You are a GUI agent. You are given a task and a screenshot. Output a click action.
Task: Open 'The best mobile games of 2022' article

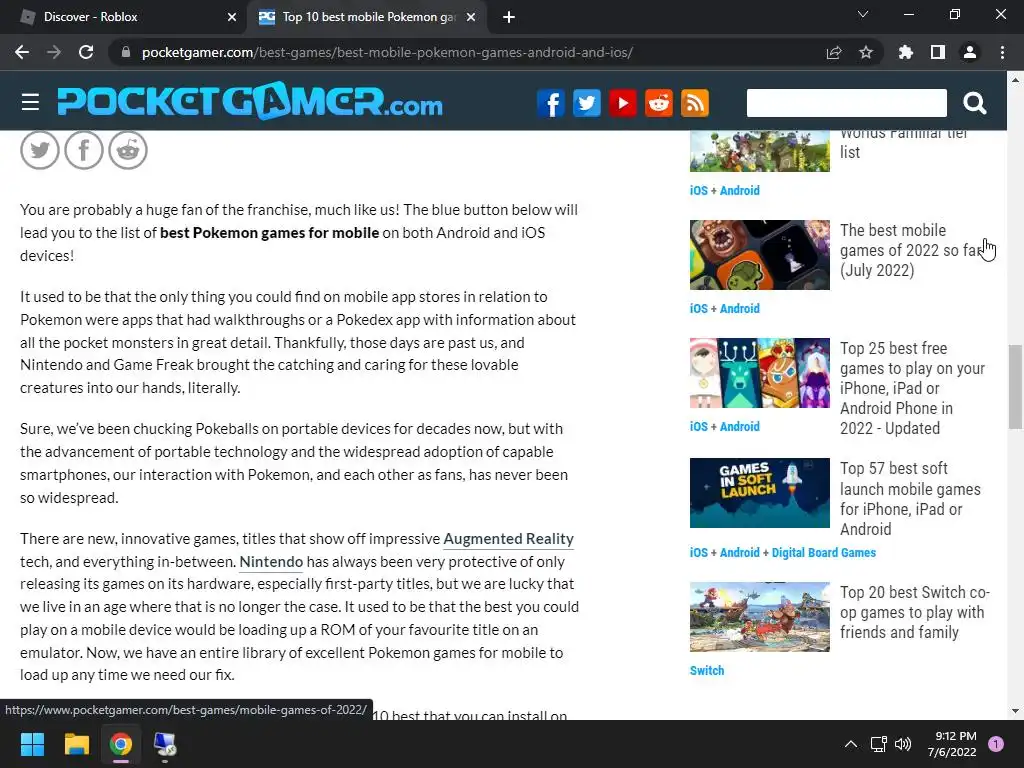910,250
